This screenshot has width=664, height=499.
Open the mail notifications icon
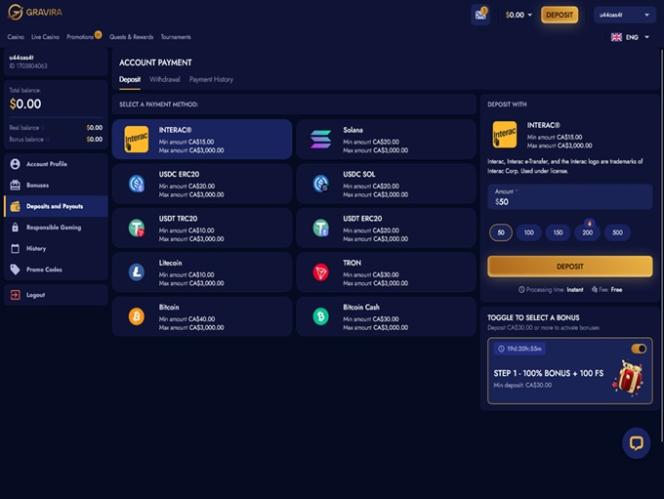click(480, 15)
